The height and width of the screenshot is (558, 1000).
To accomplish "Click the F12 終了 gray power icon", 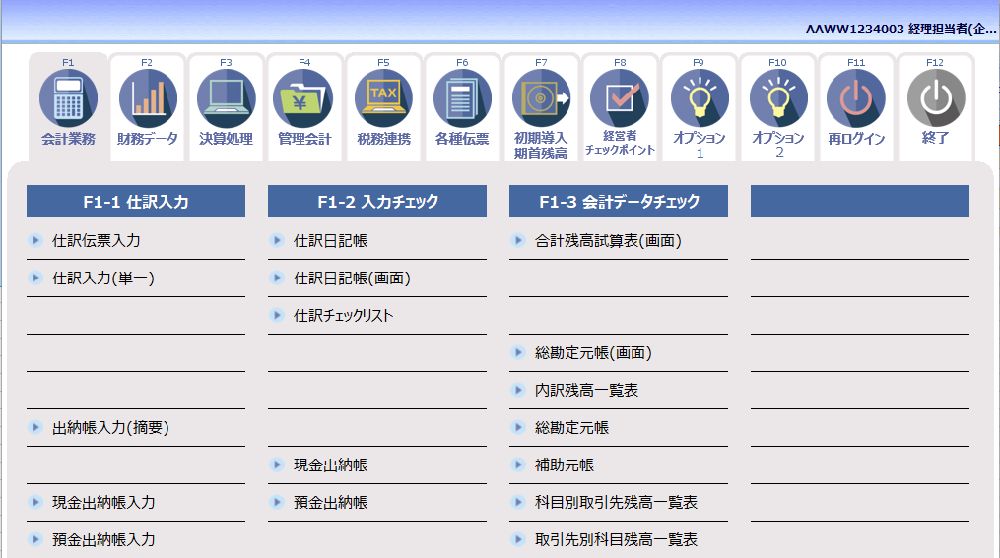I will (936, 99).
